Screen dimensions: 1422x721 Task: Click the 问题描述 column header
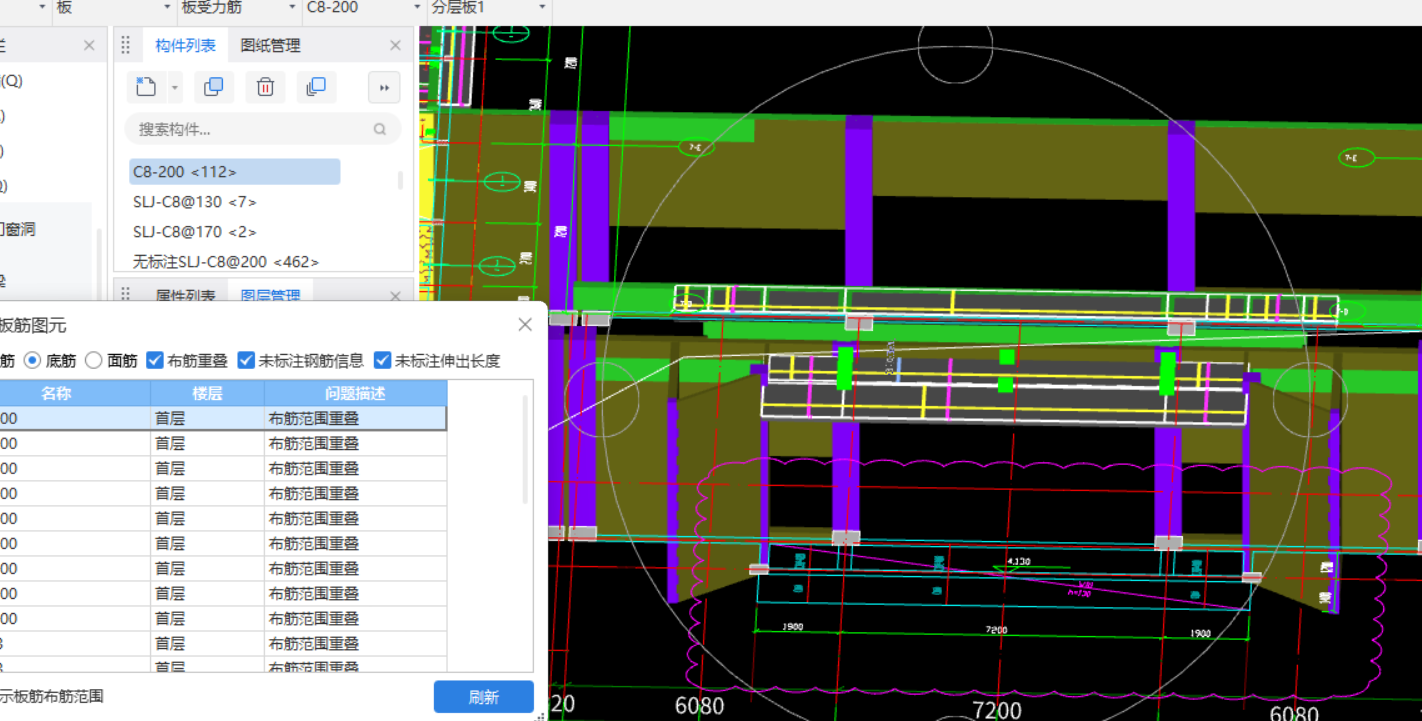(x=355, y=393)
